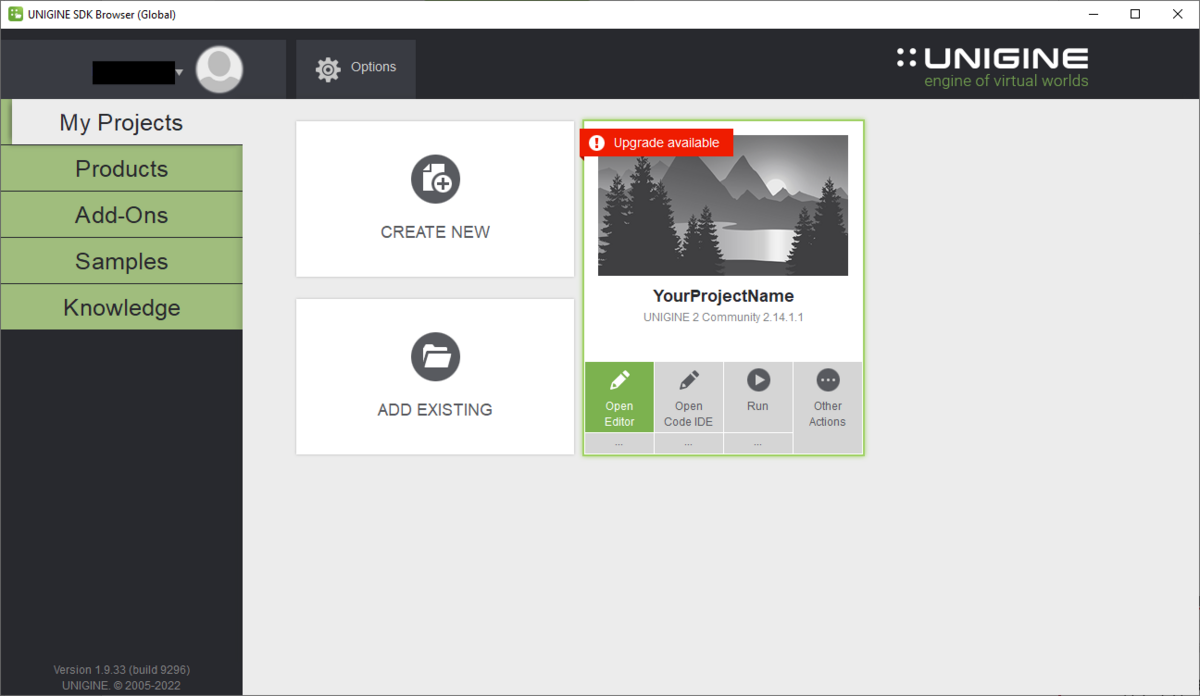Expand options below Open Code IDE

688,443
